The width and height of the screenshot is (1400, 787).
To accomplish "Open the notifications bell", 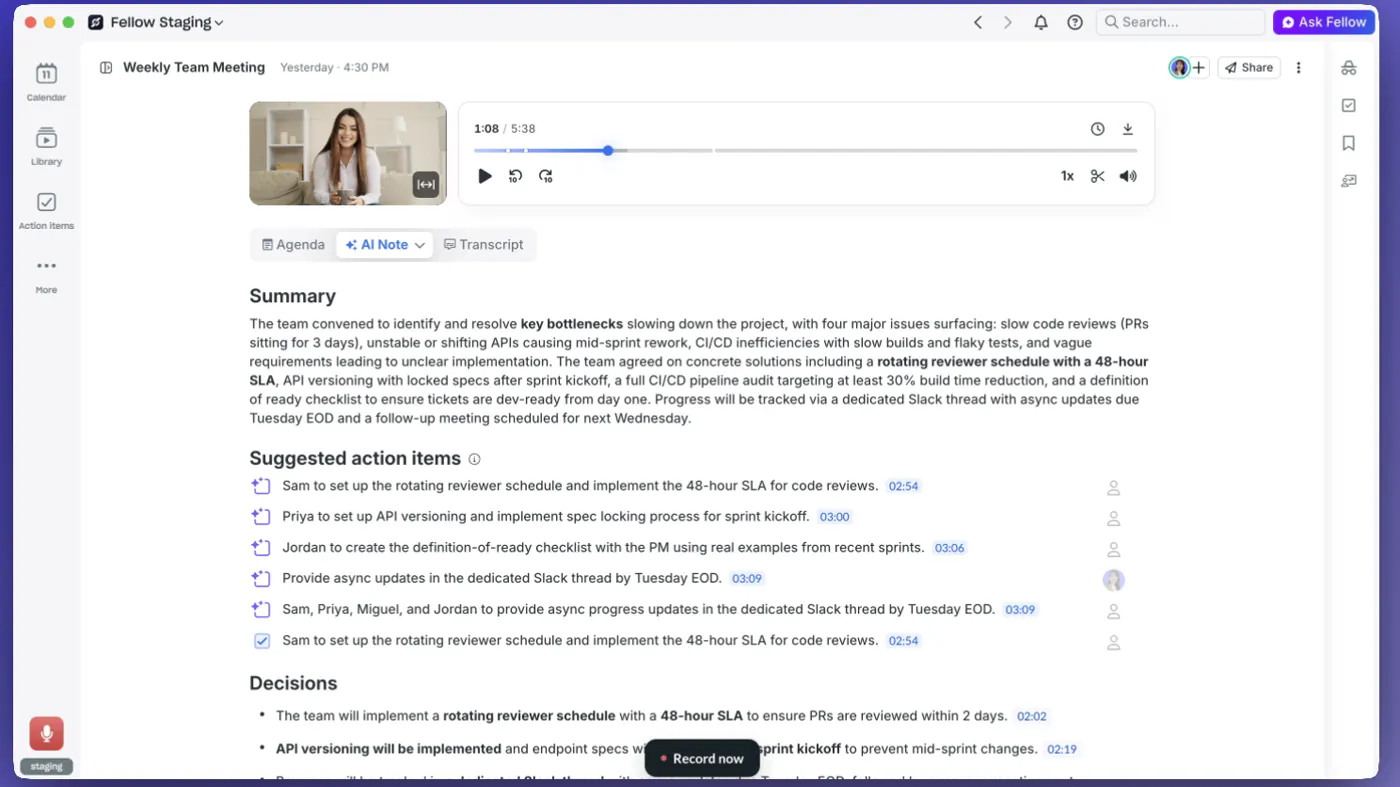I will coord(1041,22).
